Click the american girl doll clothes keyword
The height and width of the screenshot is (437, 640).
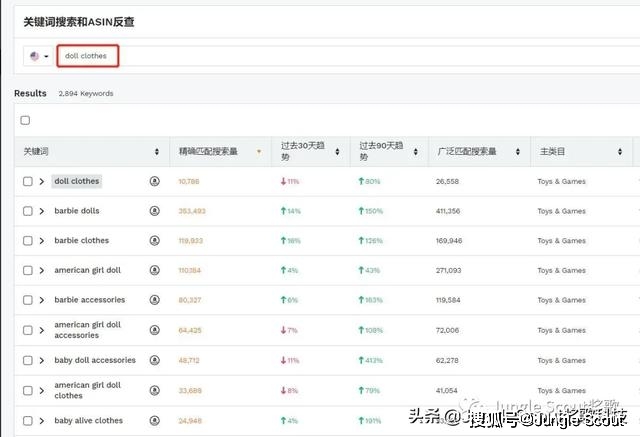87,390
